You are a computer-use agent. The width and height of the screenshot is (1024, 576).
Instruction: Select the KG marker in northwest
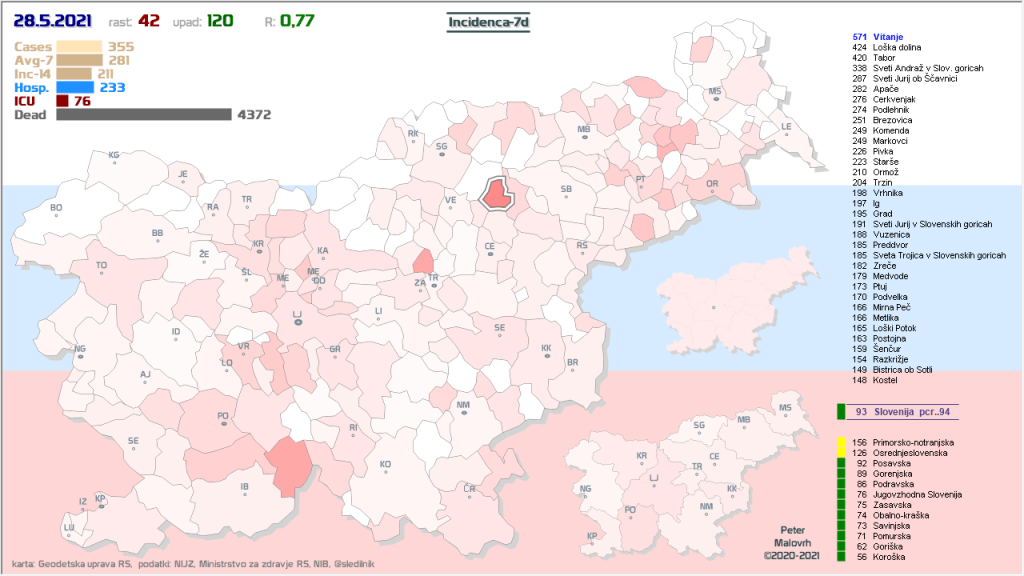(114, 157)
